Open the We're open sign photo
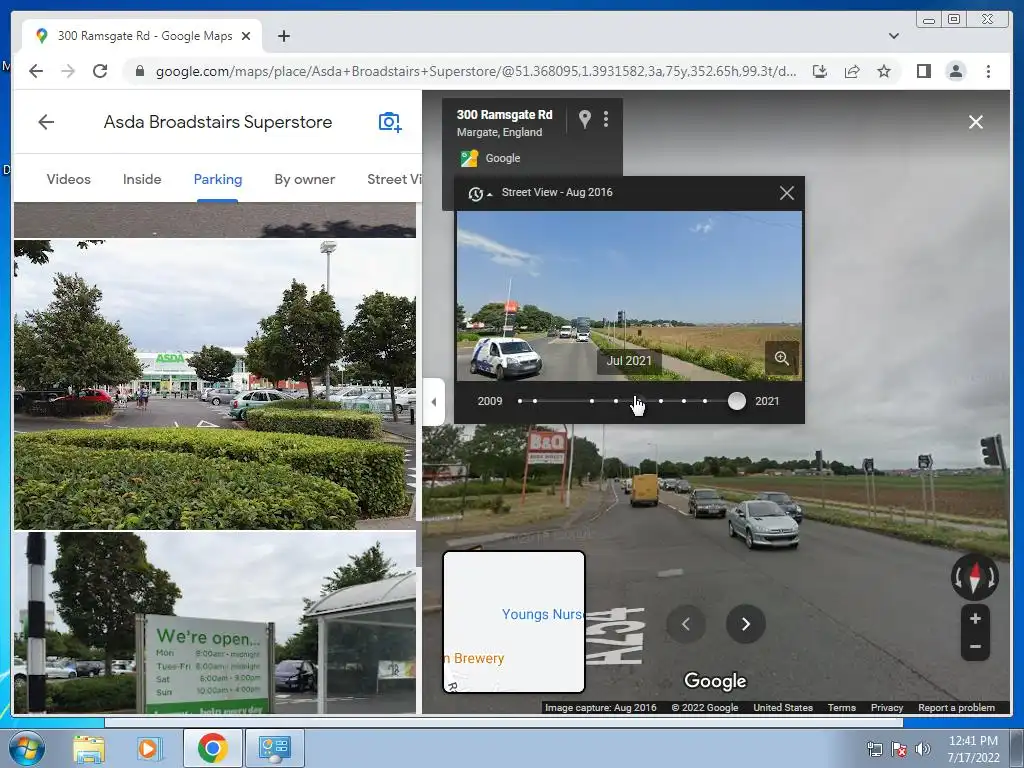This screenshot has height=768, width=1024. pos(215,623)
